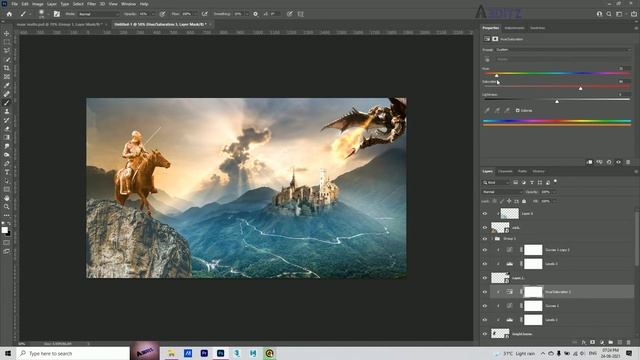This screenshot has width=640, height=360.
Task: Click the search icon at top right
Action: click(609, 14)
